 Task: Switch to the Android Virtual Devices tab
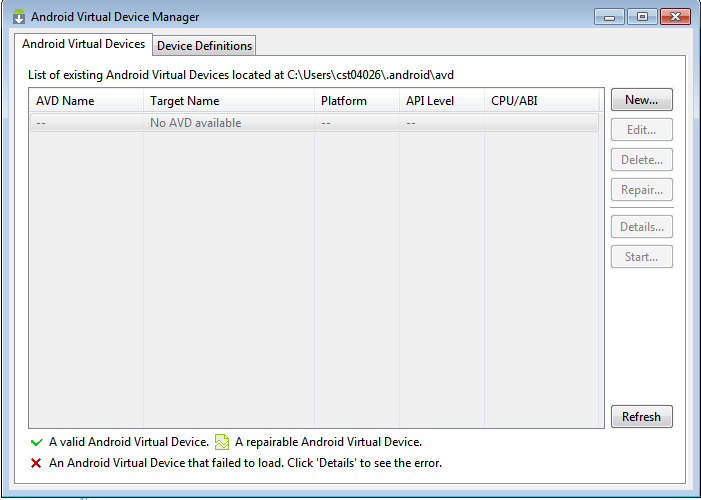click(x=83, y=44)
